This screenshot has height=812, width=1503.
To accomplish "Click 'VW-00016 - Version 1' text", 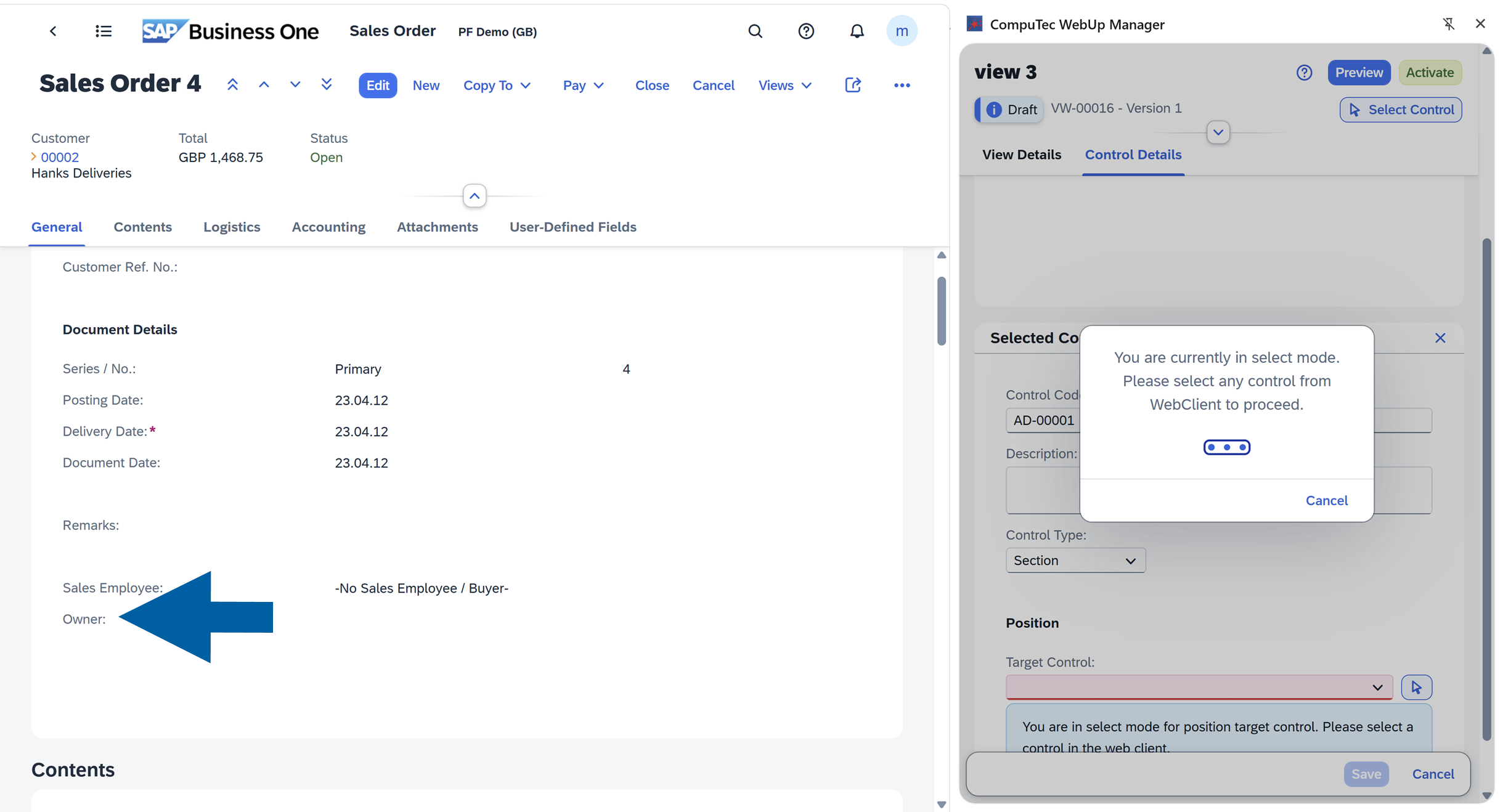I will point(1116,108).
